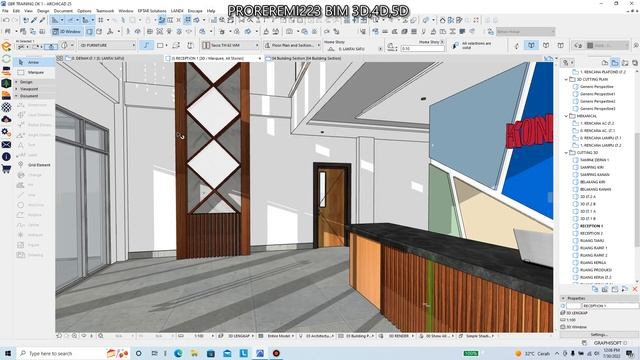Open Generic Perspective1 in Navigator

click(x=597, y=94)
